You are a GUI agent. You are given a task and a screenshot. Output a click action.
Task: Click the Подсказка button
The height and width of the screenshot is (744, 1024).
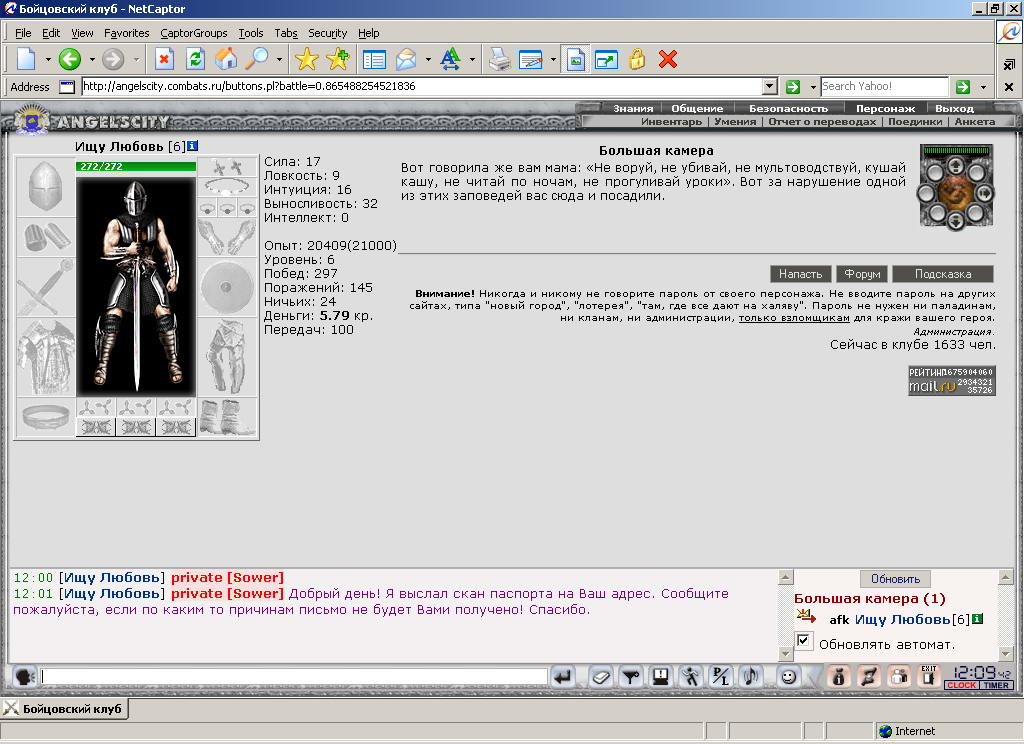943,274
